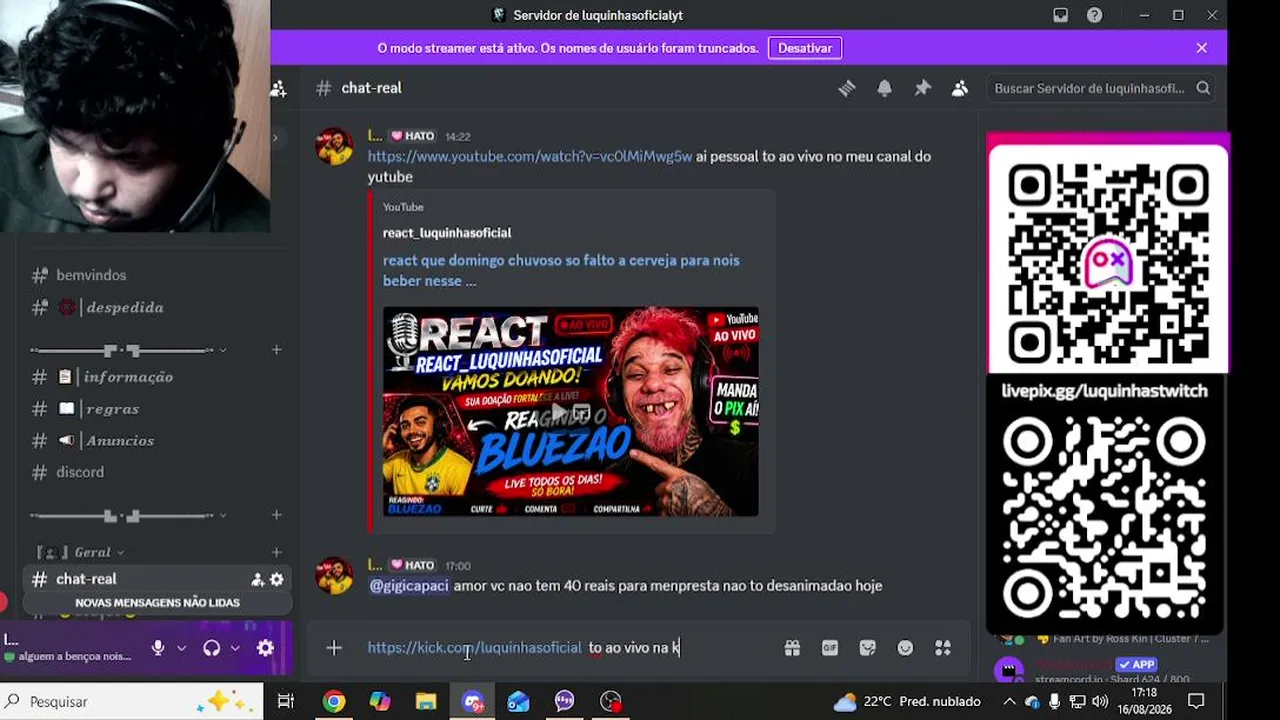Click Desativar to disable streamer mode
This screenshot has height=720, width=1280.
click(x=805, y=48)
